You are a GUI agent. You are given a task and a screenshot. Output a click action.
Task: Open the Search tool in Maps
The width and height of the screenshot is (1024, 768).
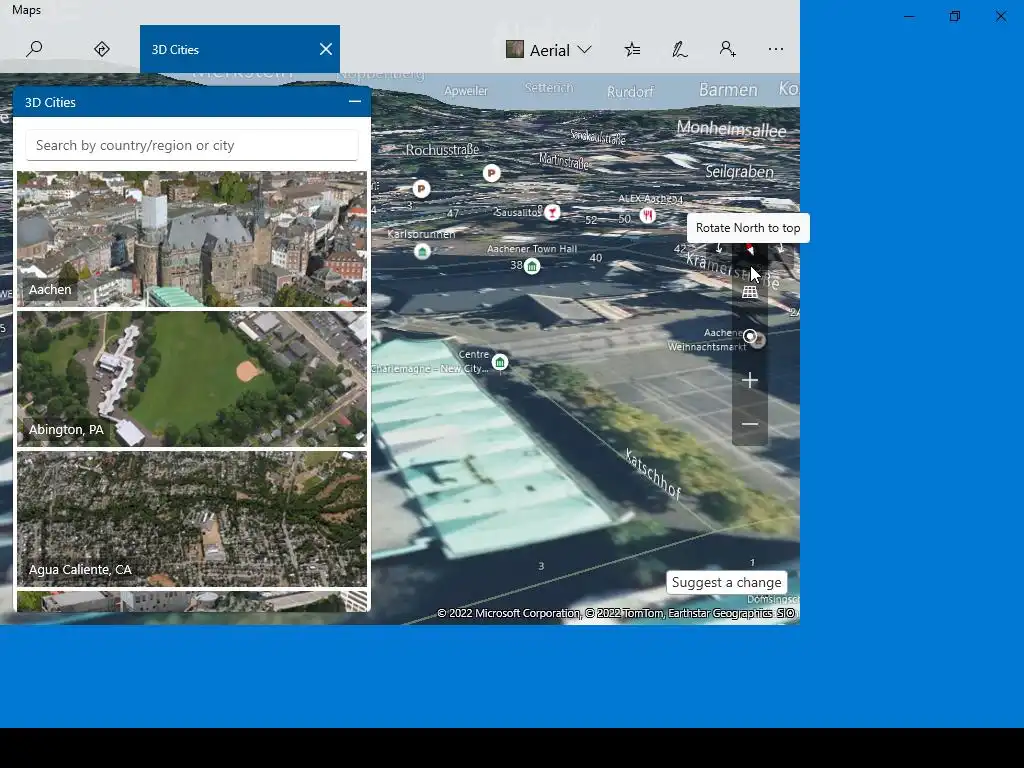point(34,50)
